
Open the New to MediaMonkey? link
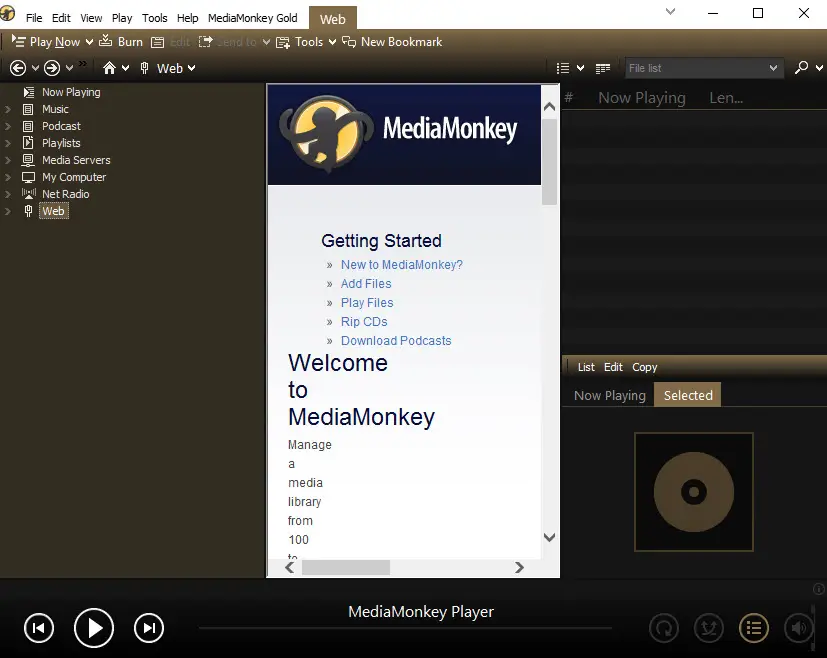pos(401,265)
